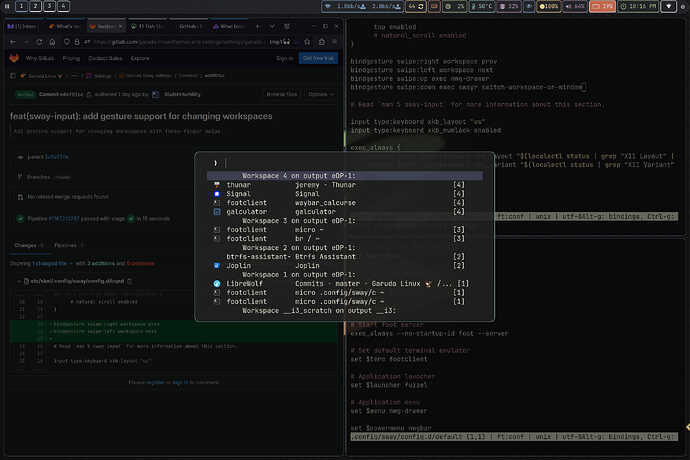Open the Contact Sales link
The image size is (690, 460).
105,58
